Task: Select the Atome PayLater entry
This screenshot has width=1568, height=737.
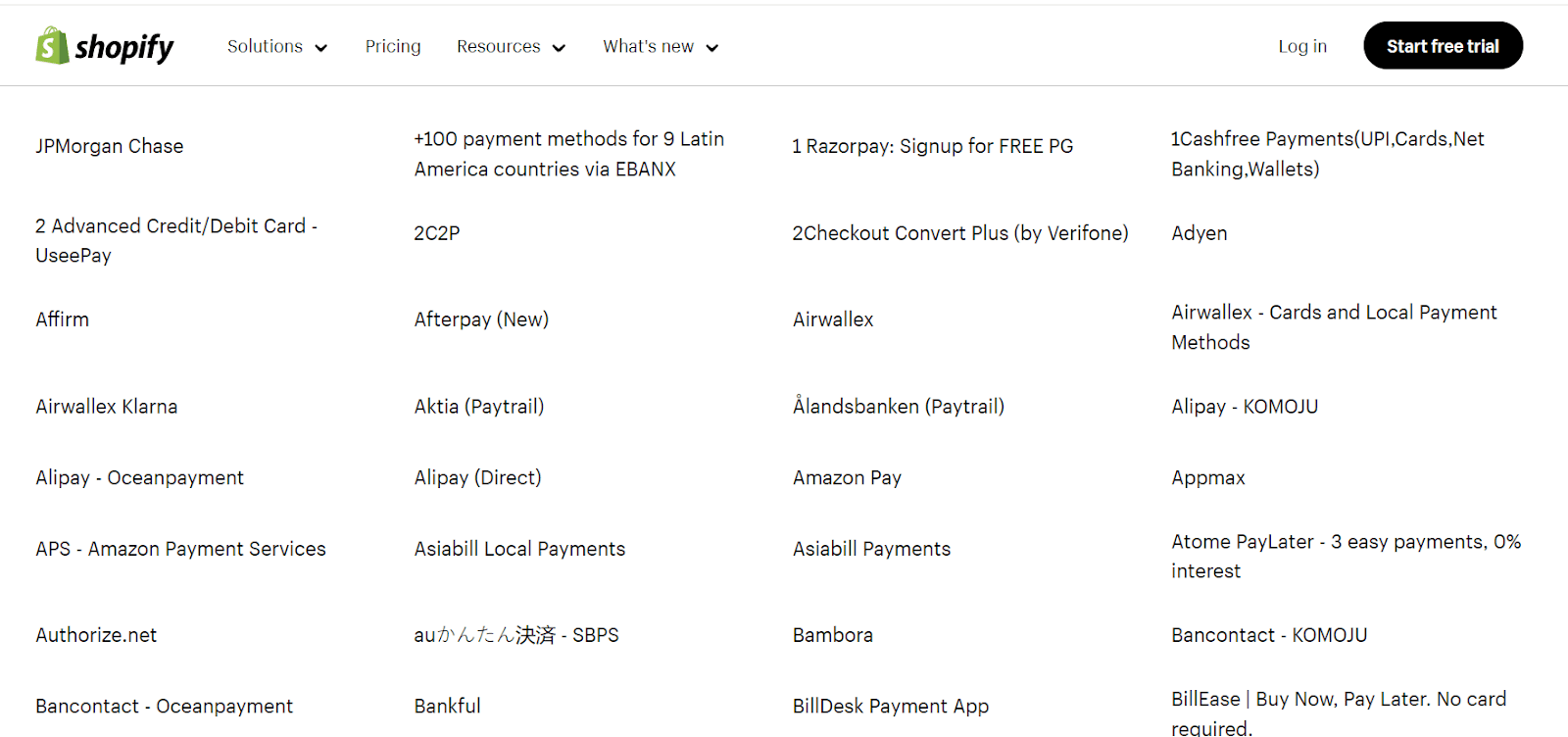Action: click(1347, 557)
